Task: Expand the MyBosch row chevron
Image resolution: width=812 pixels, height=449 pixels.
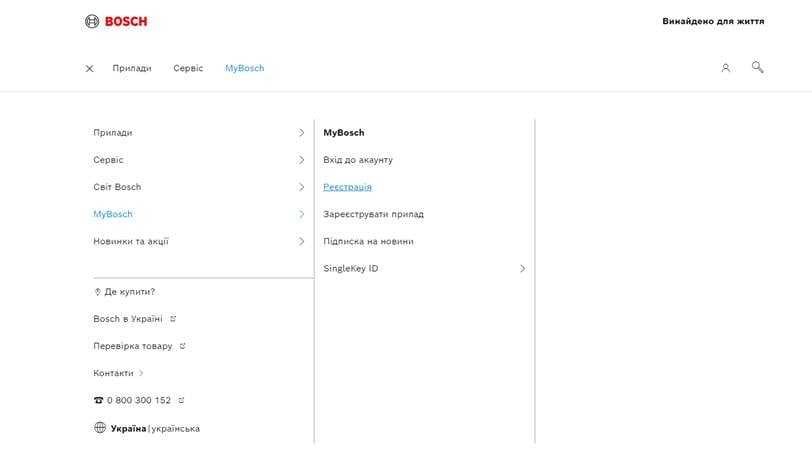Action: tap(301, 214)
